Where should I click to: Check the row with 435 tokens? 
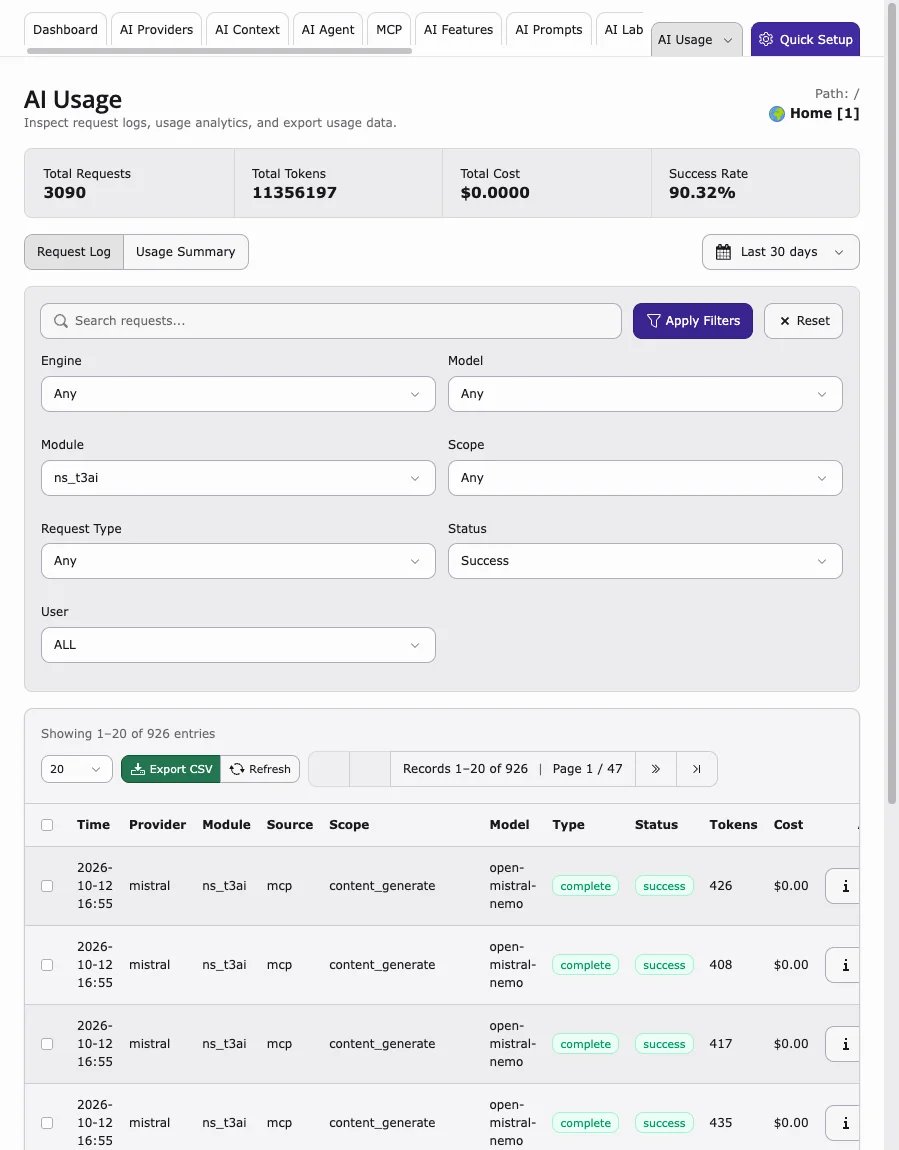47,1123
